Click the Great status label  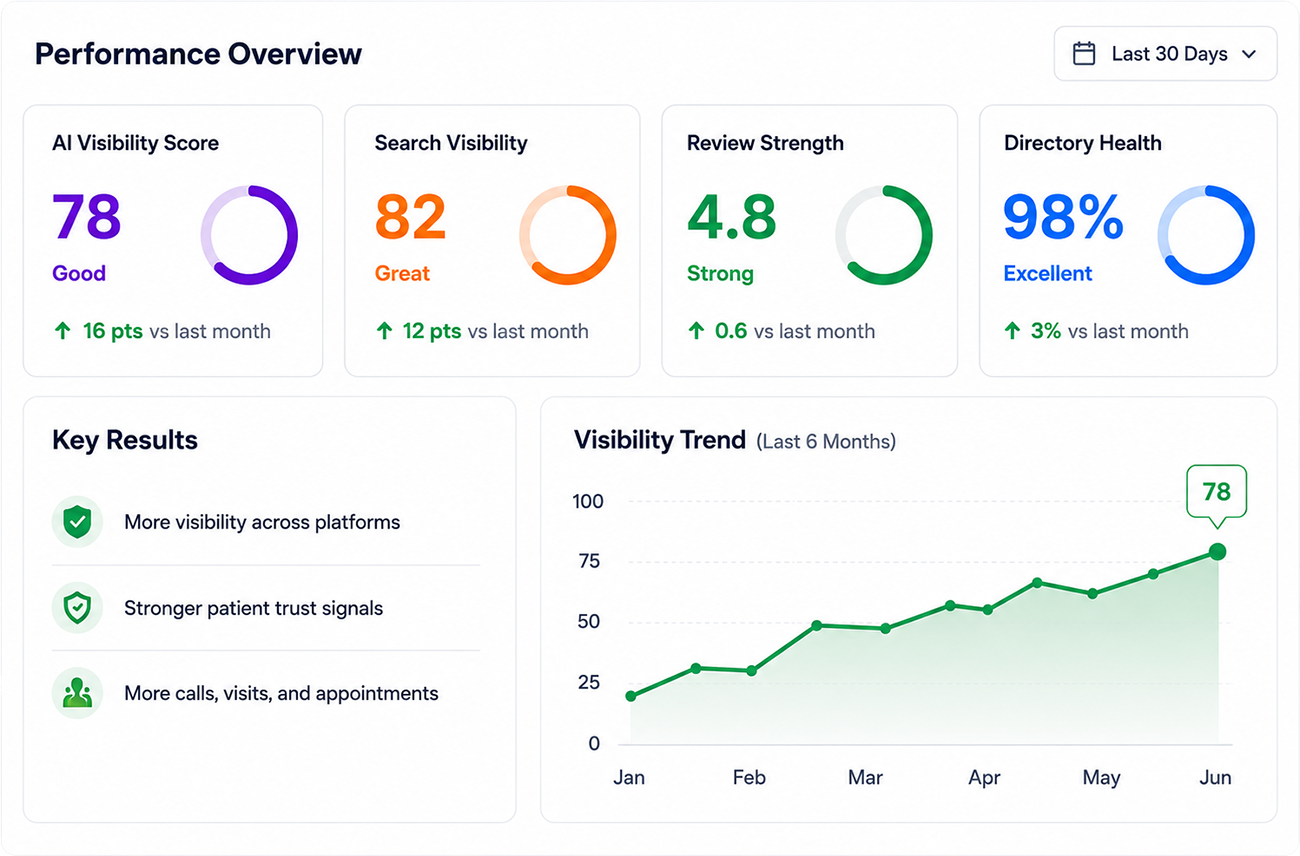click(402, 273)
